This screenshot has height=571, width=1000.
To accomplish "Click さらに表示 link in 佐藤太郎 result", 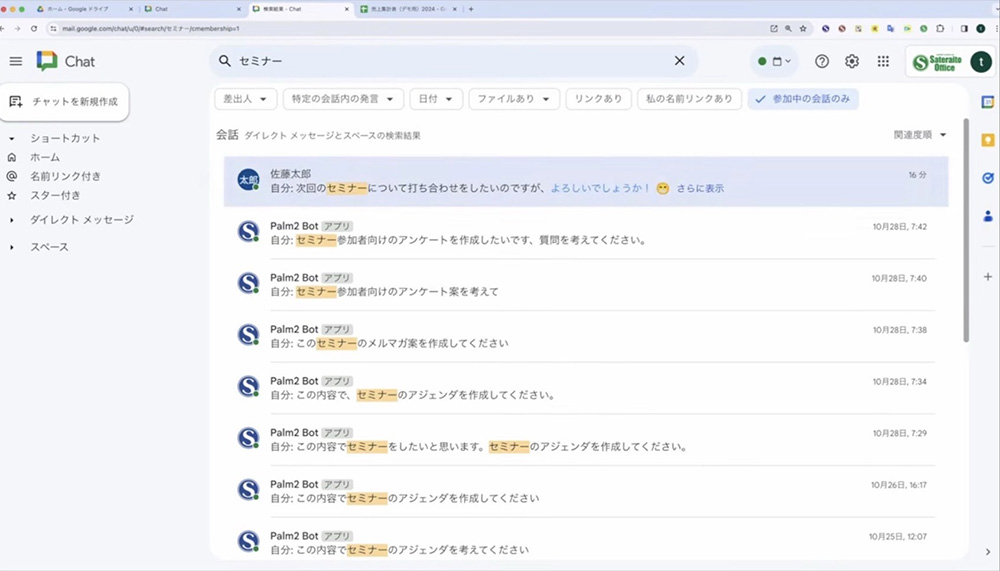I will [700, 188].
